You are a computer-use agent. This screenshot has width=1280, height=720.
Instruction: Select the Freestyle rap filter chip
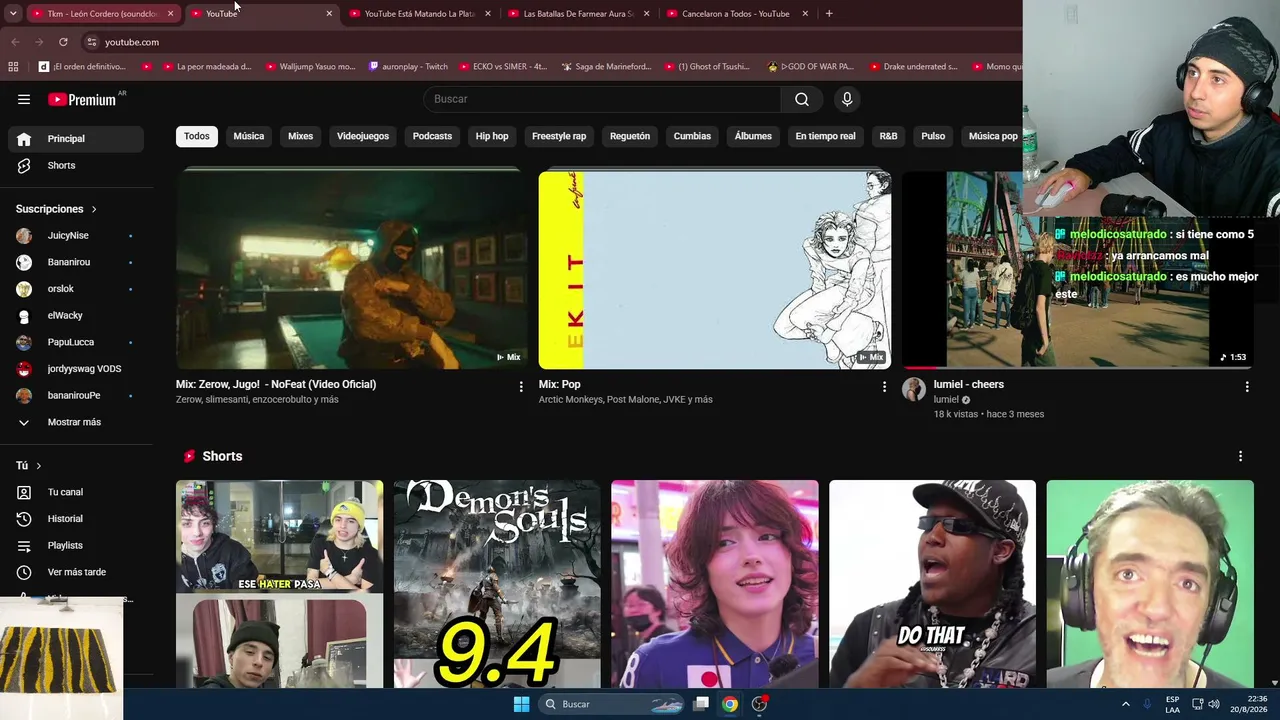pos(559,136)
